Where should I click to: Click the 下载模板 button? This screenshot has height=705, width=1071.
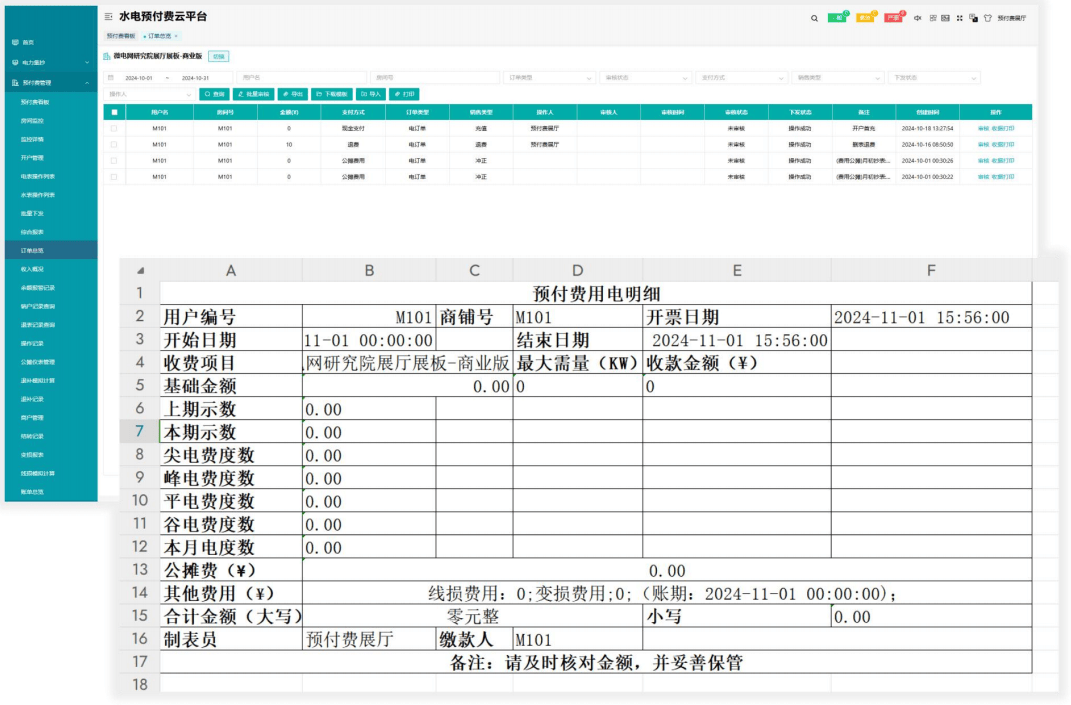(x=333, y=94)
